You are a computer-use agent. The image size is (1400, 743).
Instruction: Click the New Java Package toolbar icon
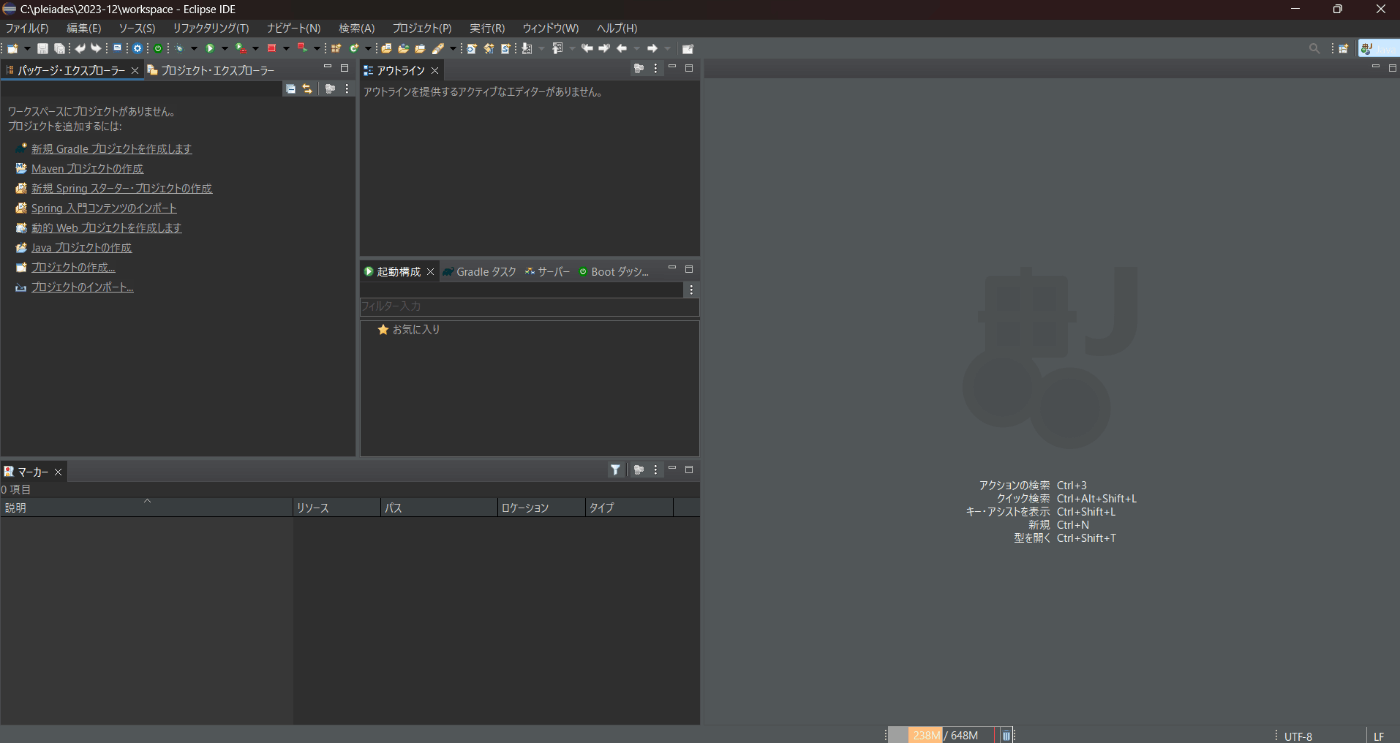pos(336,48)
